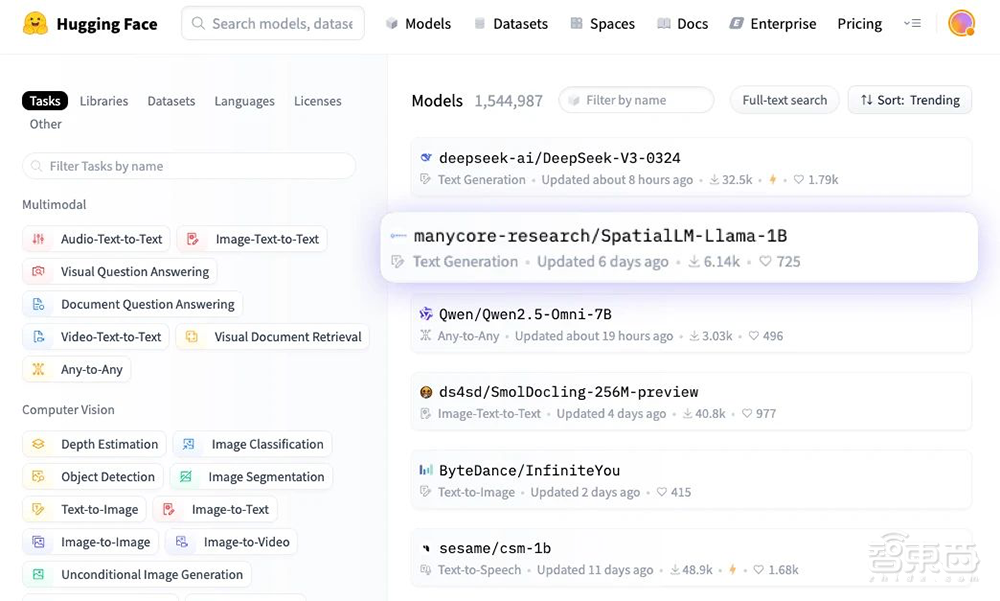Toggle the Audio-Text-to-Text task filter

[x=97, y=239]
